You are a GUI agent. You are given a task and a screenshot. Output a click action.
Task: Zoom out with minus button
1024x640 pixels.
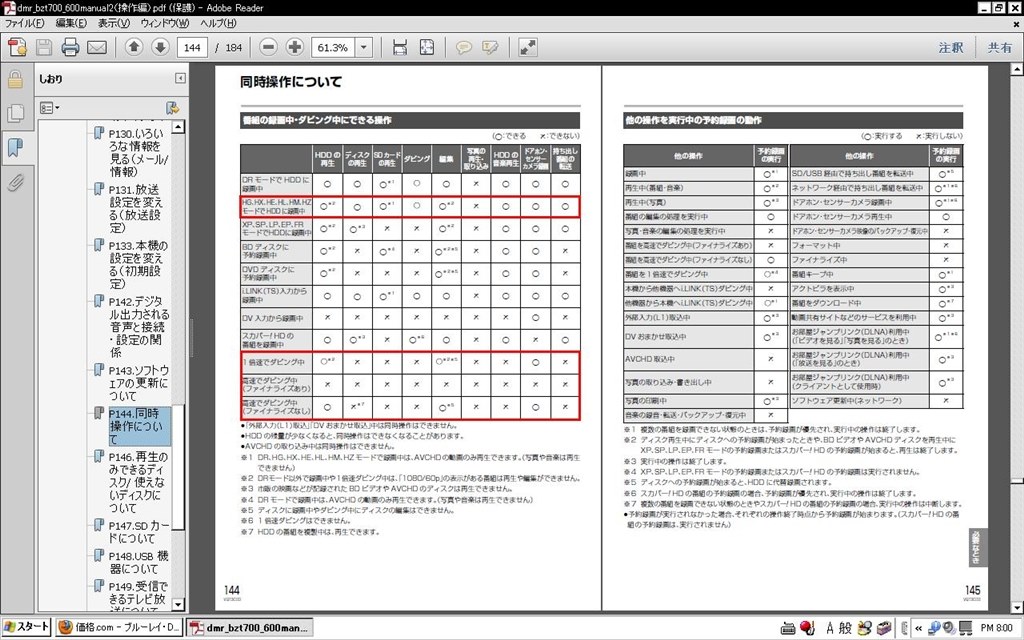[x=268, y=47]
